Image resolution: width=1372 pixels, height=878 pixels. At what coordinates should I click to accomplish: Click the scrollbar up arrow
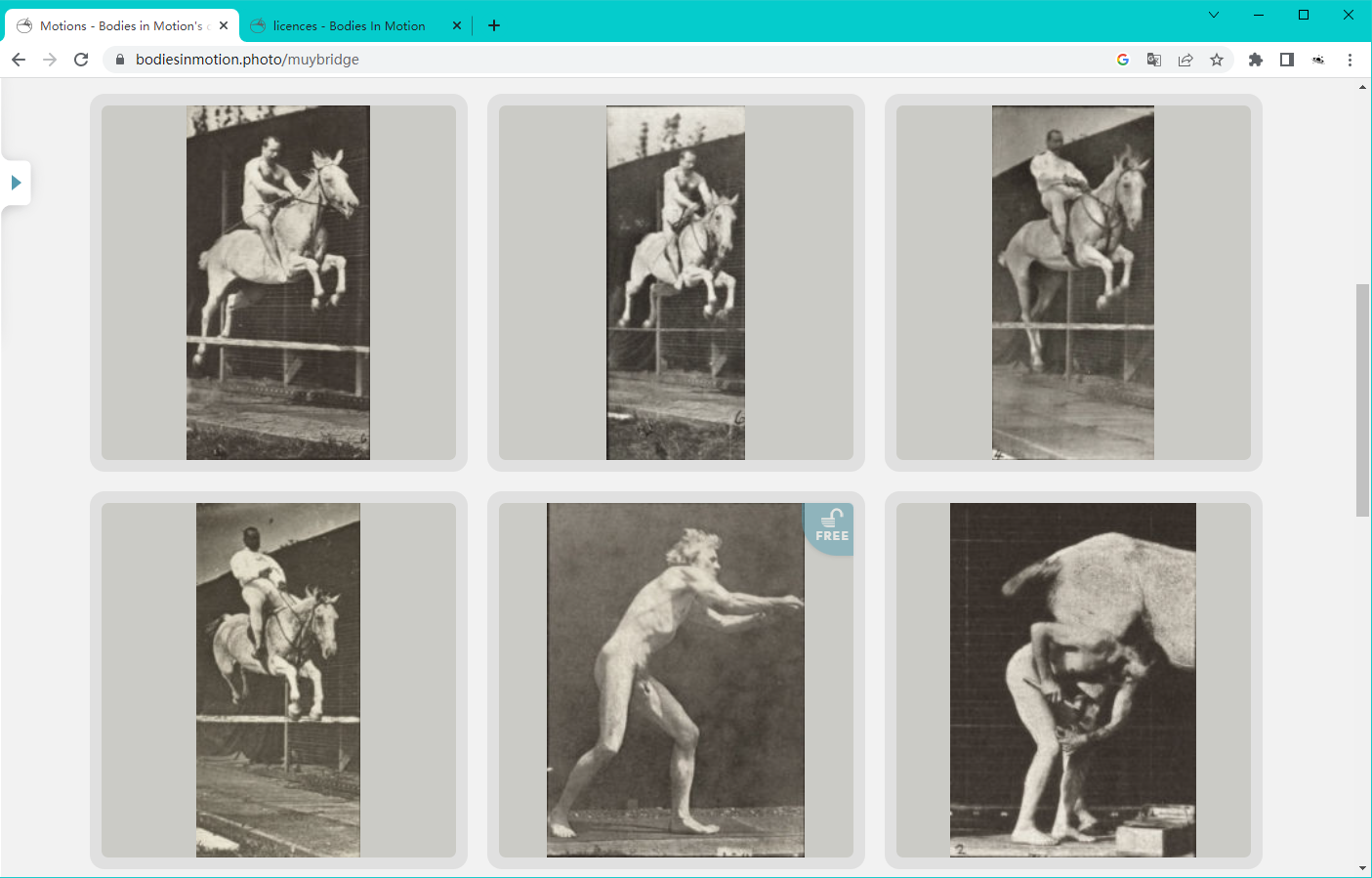click(x=1362, y=87)
